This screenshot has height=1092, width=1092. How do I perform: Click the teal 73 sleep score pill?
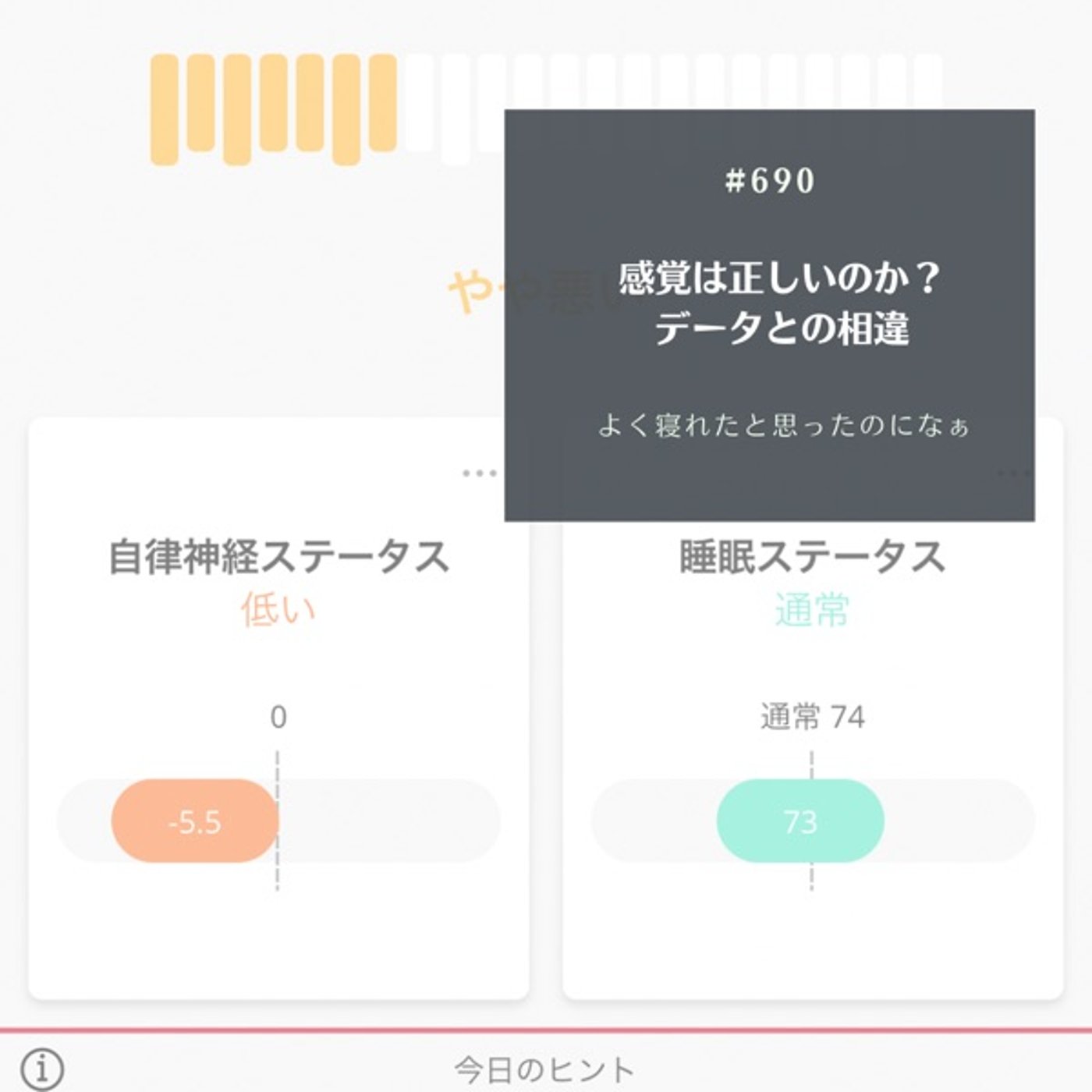tap(800, 821)
